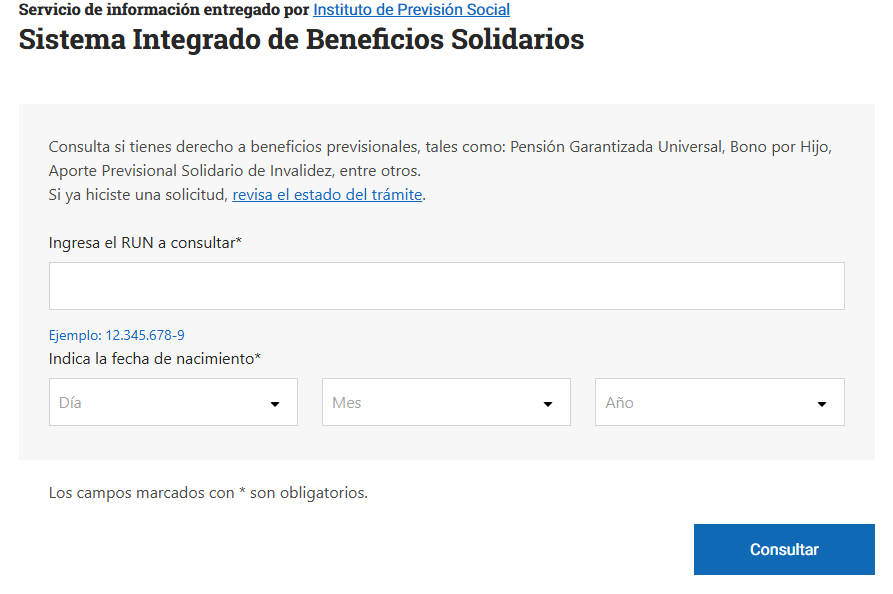Expand the Día combo box

(173, 402)
